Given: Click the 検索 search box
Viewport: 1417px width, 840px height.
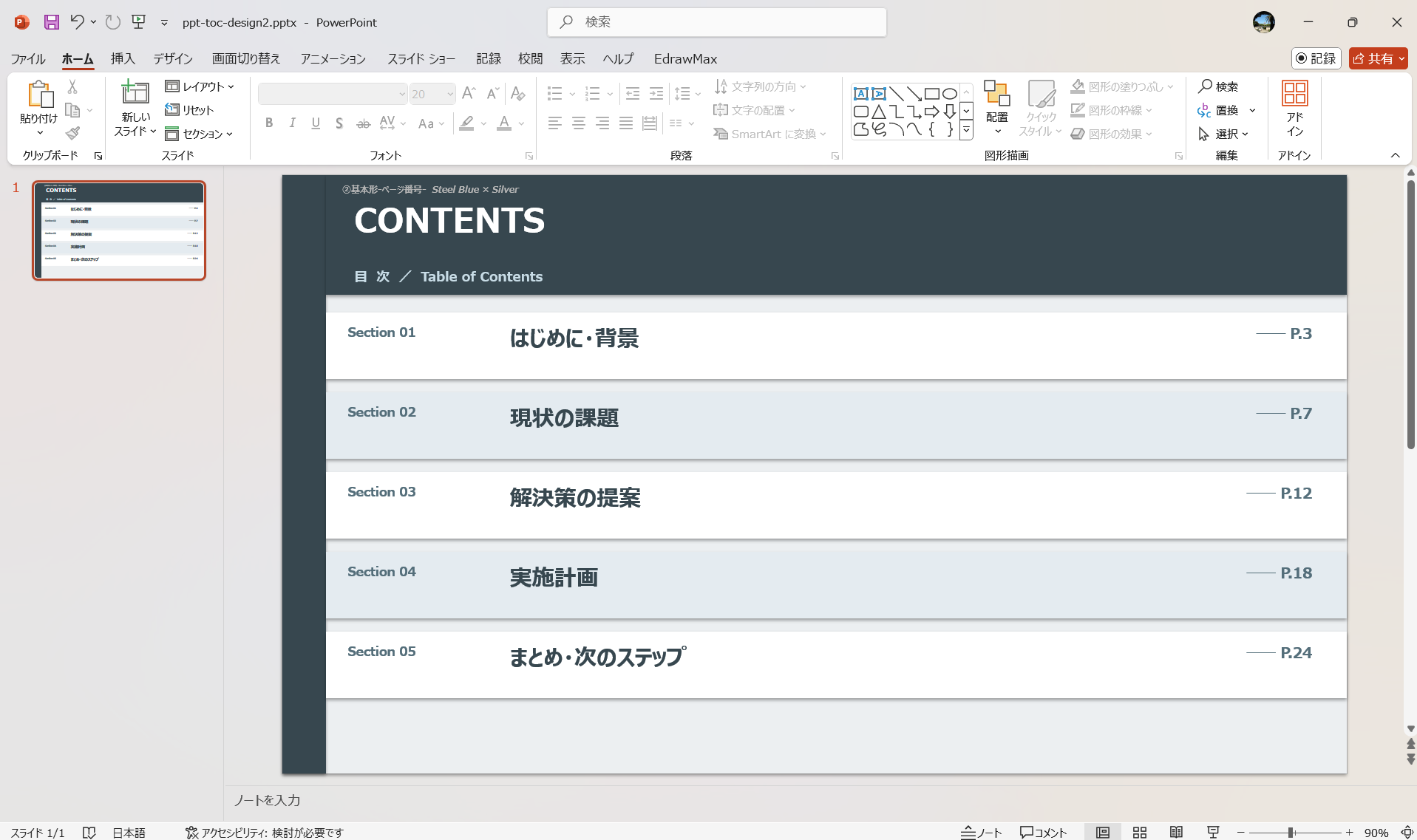Looking at the screenshot, I should (717, 22).
